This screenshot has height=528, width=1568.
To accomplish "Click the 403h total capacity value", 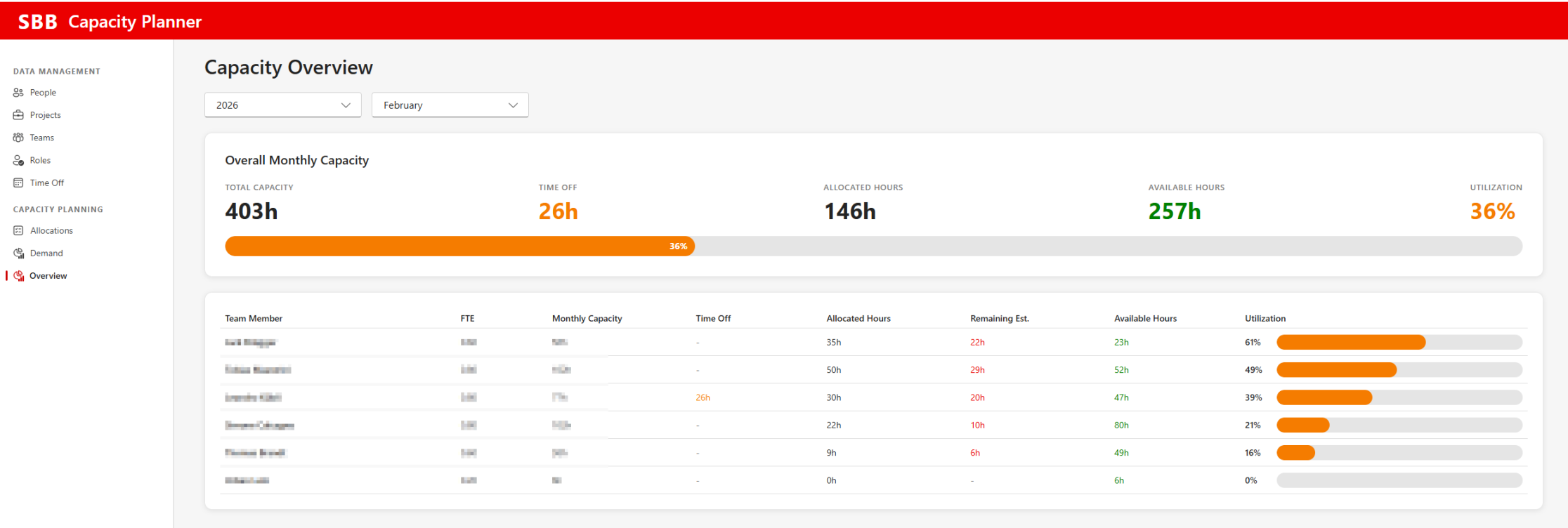I will pyautogui.click(x=251, y=211).
